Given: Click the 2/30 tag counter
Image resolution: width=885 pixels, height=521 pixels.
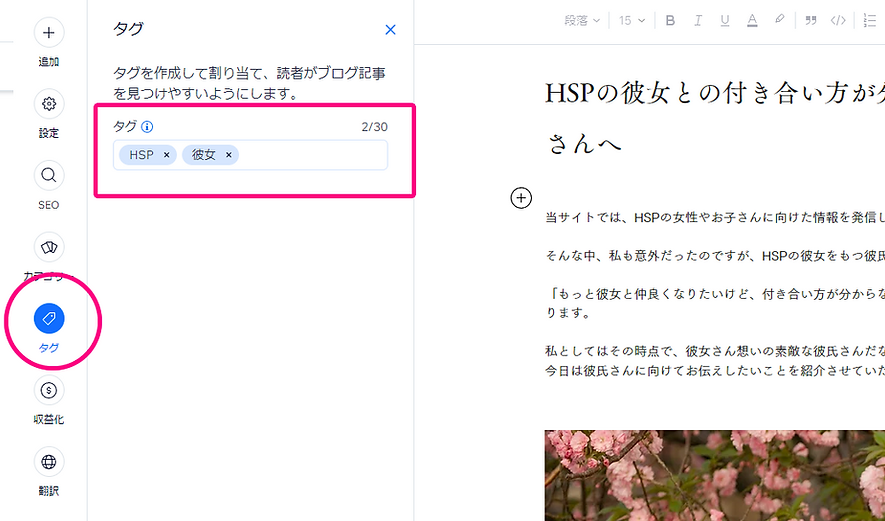Looking at the screenshot, I should coord(375,127).
